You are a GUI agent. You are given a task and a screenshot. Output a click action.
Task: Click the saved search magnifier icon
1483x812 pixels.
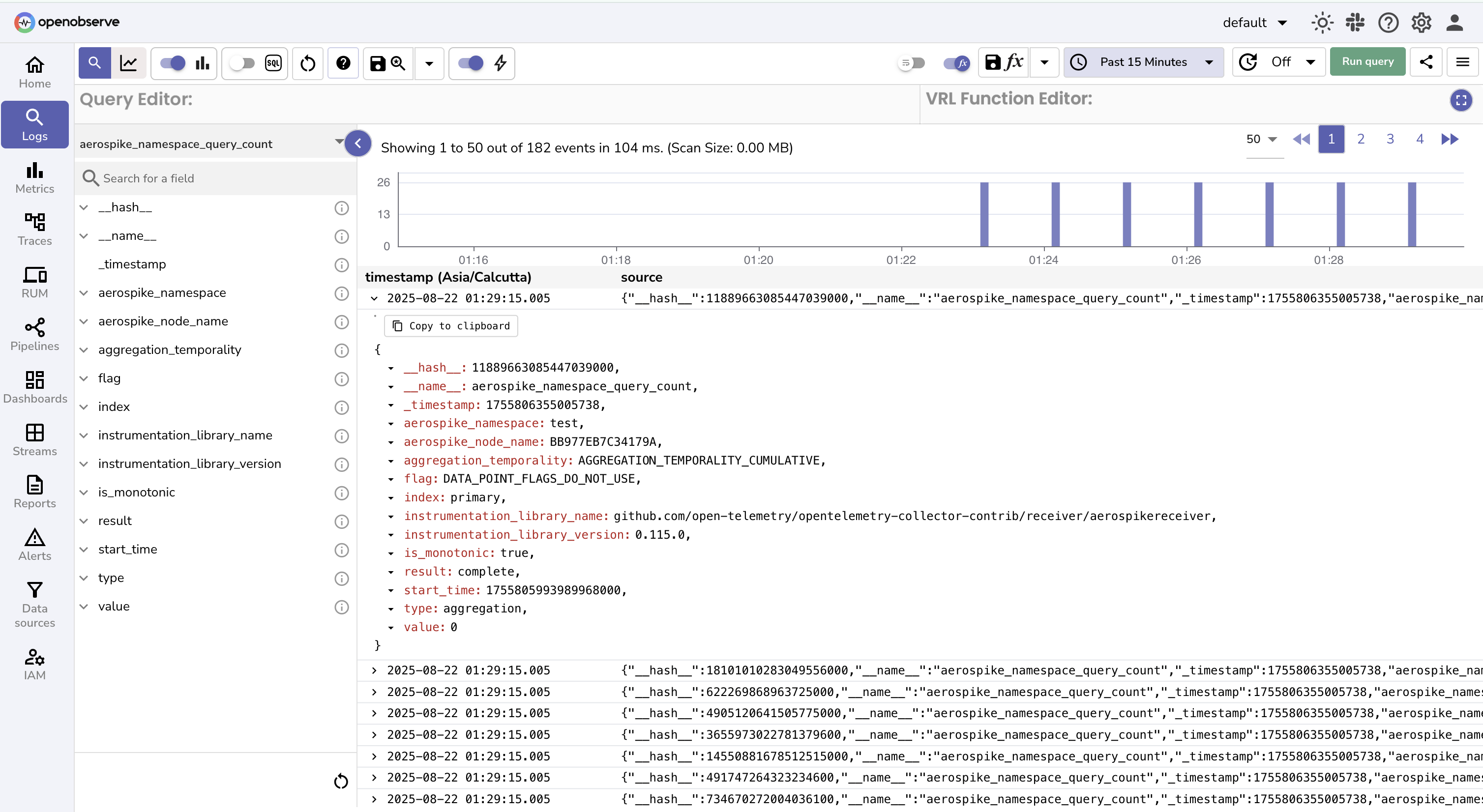tap(398, 63)
